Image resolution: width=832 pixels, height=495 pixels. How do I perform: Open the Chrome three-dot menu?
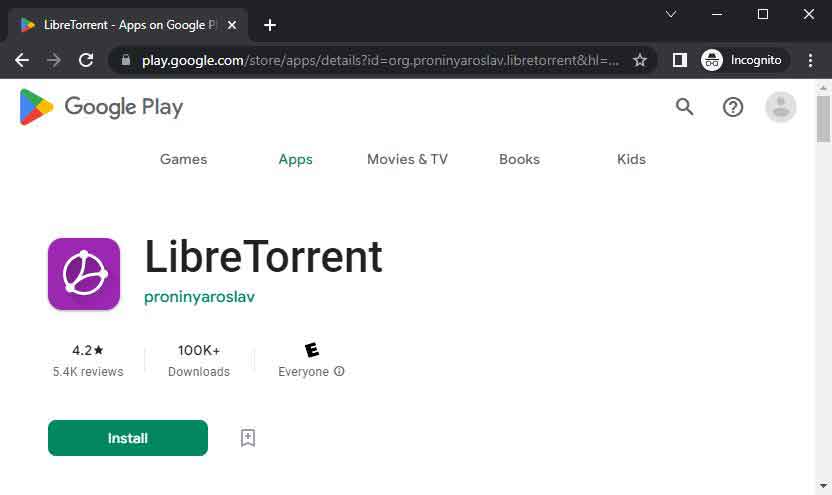point(810,60)
